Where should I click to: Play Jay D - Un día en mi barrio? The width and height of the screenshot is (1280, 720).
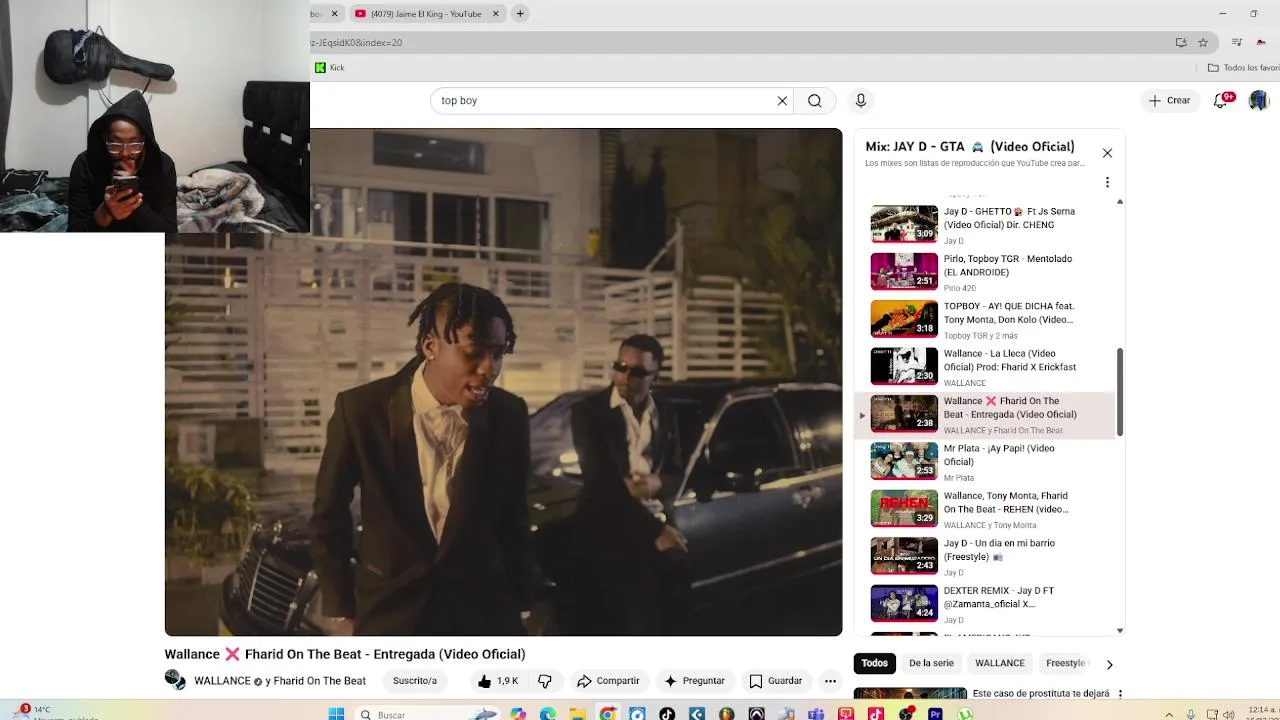985,556
